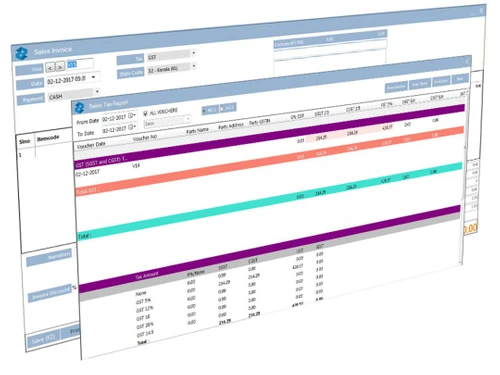Click the Sales Tax Report title text
This screenshot has width=500, height=375.
click(108, 105)
